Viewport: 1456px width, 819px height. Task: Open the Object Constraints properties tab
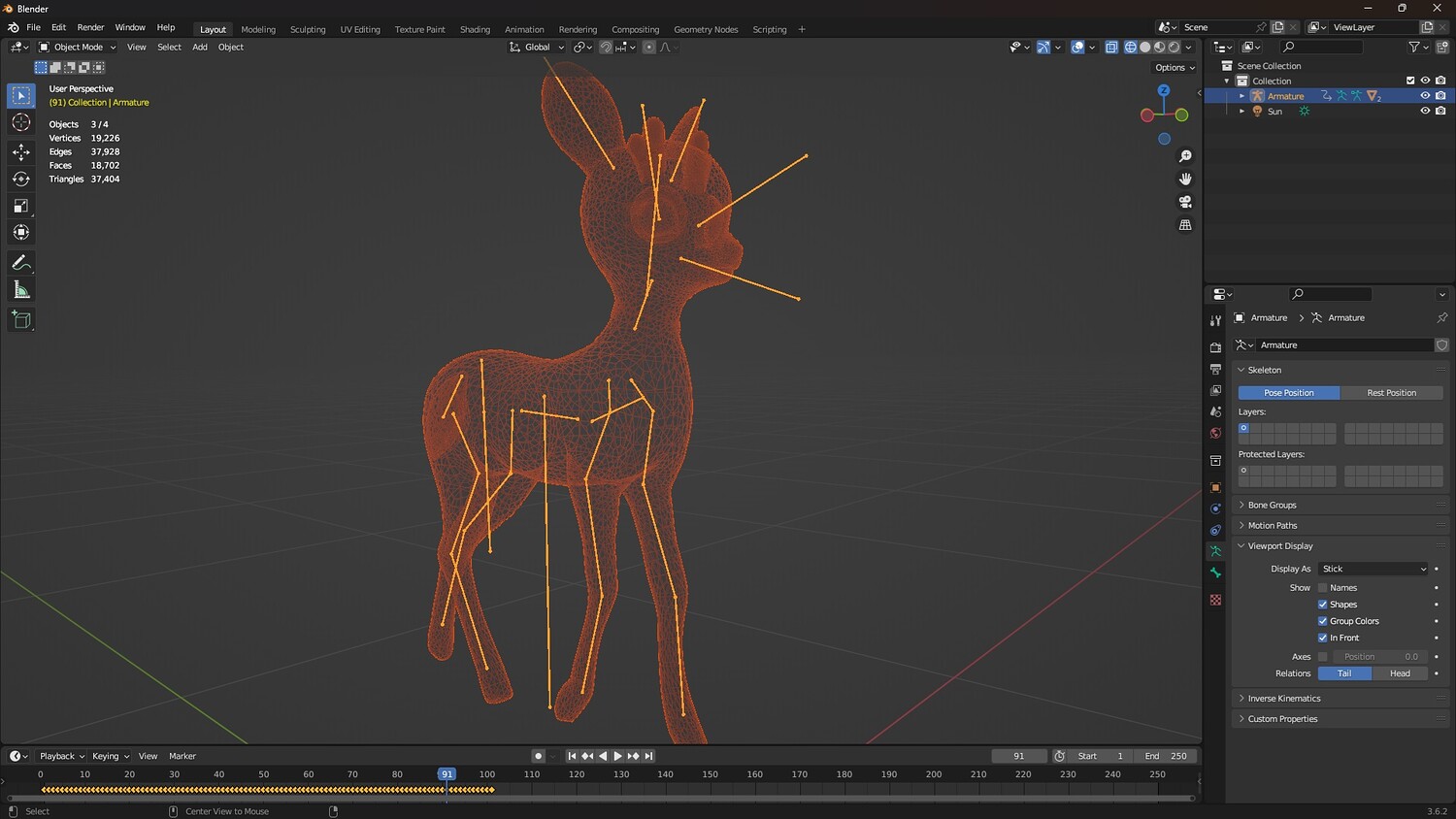coord(1215,530)
